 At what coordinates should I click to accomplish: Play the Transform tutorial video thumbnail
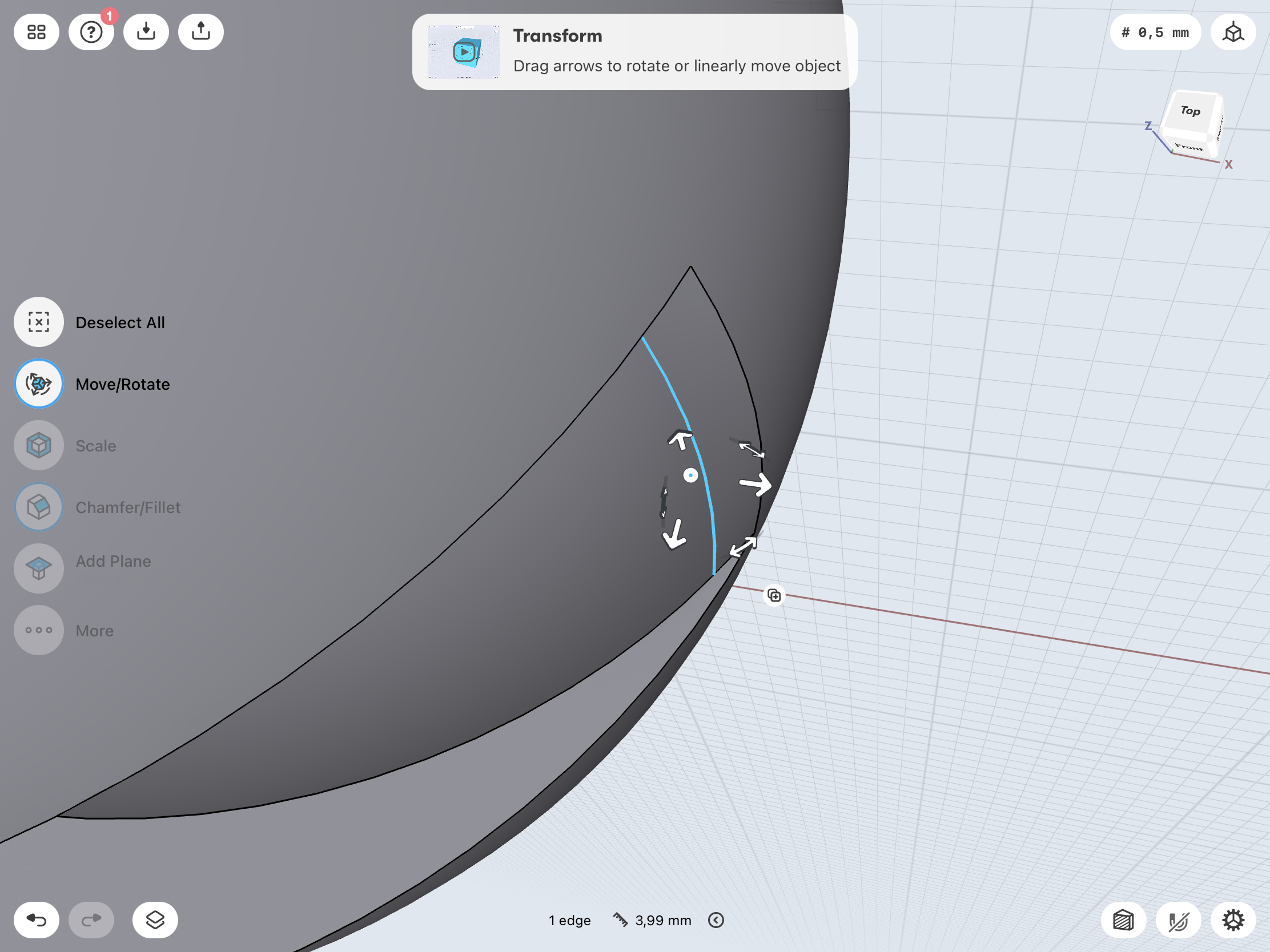[x=463, y=51]
